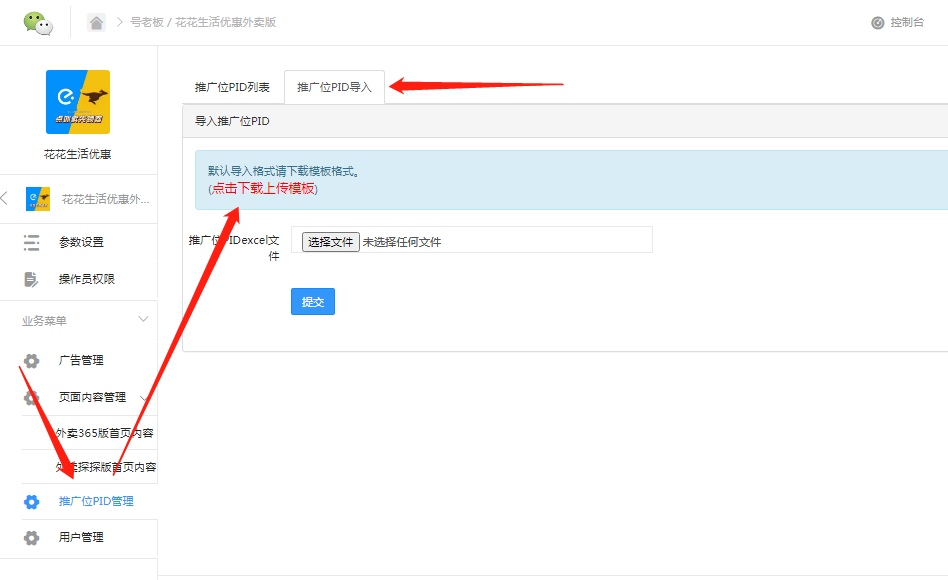Viewport: 948px width, 580px height.
Task: Submit the form with 提交 button
Action: (x=313, y=302)
